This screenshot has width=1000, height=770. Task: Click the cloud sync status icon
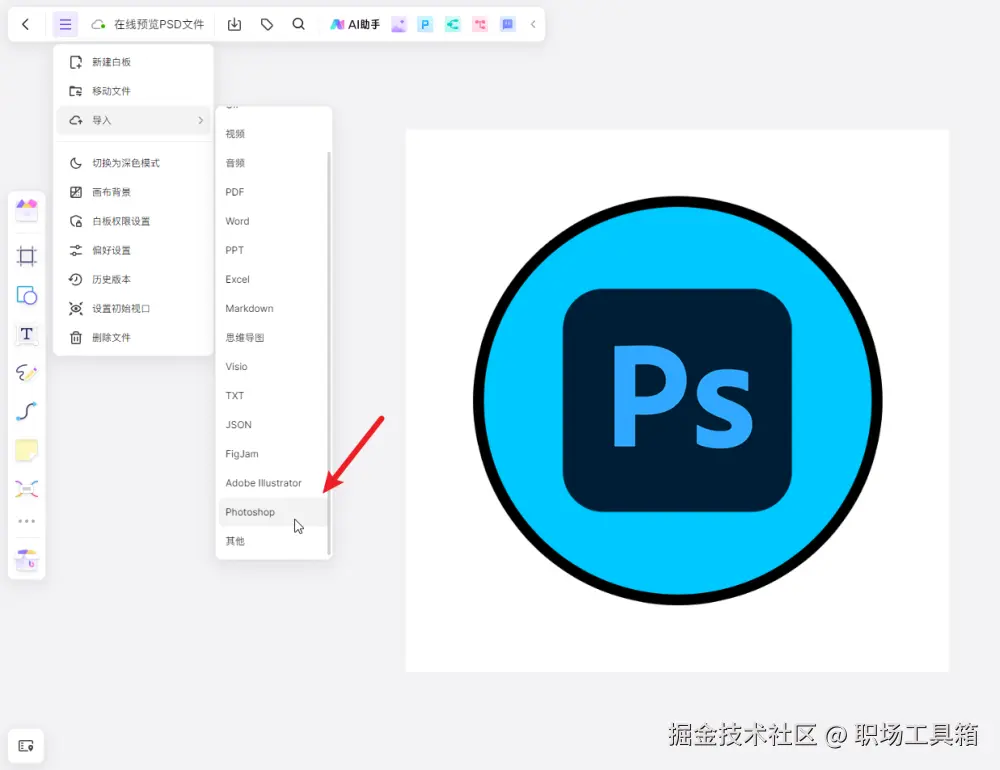tap(98, 24)
